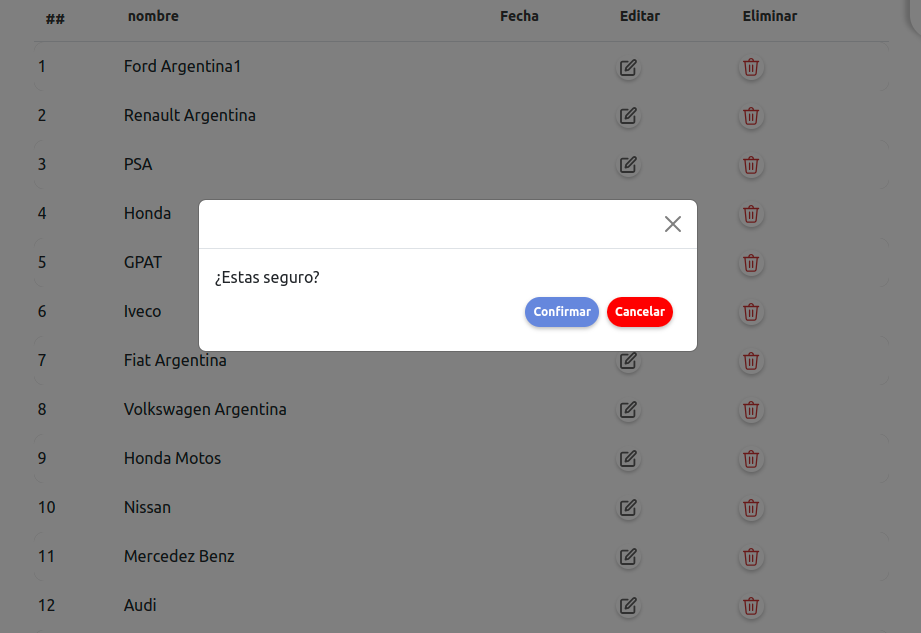Click the trash icon for Honda Motos
Image resolution: width=921 pixels, height=633 pixels.
coord(751,459)
